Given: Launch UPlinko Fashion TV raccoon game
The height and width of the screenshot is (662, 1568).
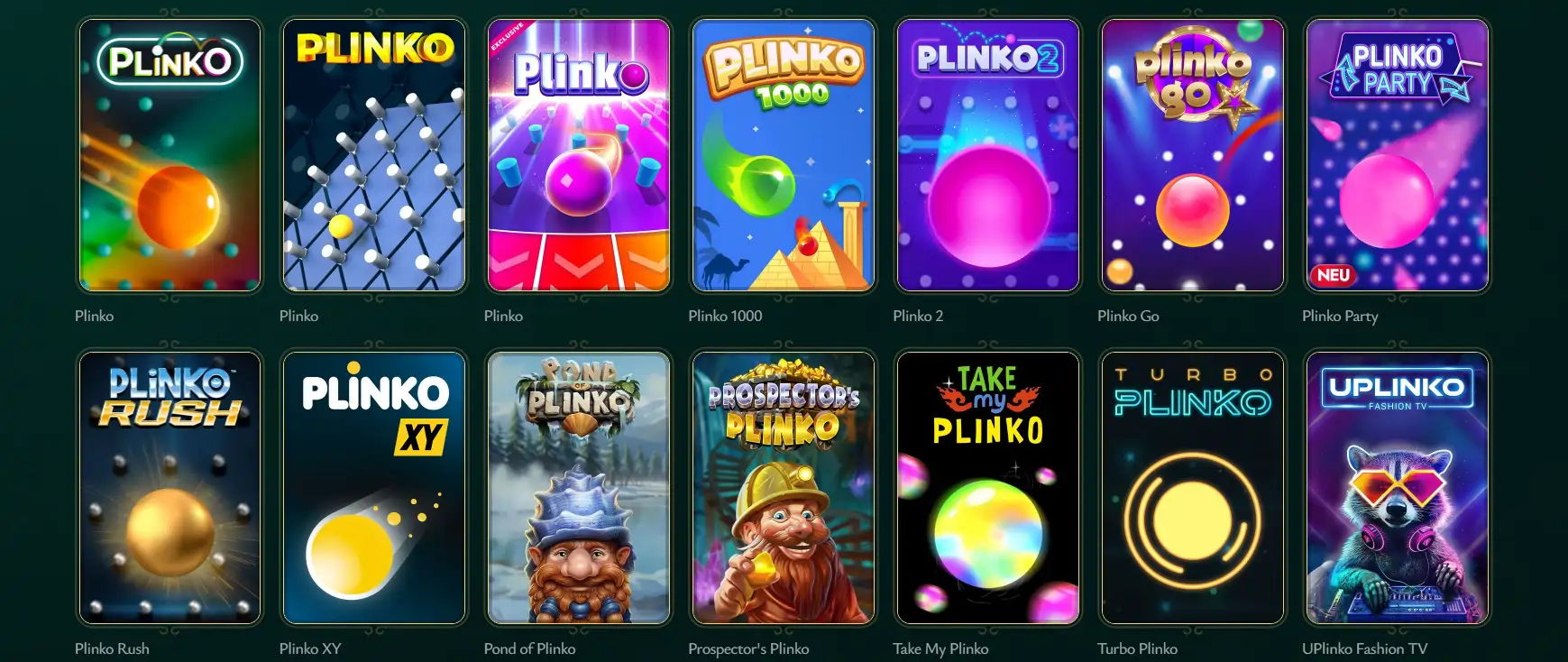Looking at the screenshot, I should tap(1397, 488).
